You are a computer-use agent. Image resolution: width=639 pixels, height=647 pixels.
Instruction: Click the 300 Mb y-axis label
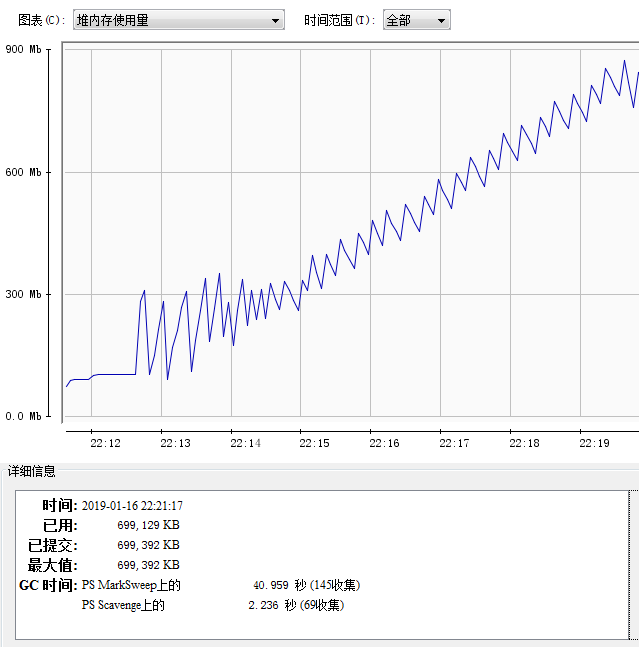(23, 294)
